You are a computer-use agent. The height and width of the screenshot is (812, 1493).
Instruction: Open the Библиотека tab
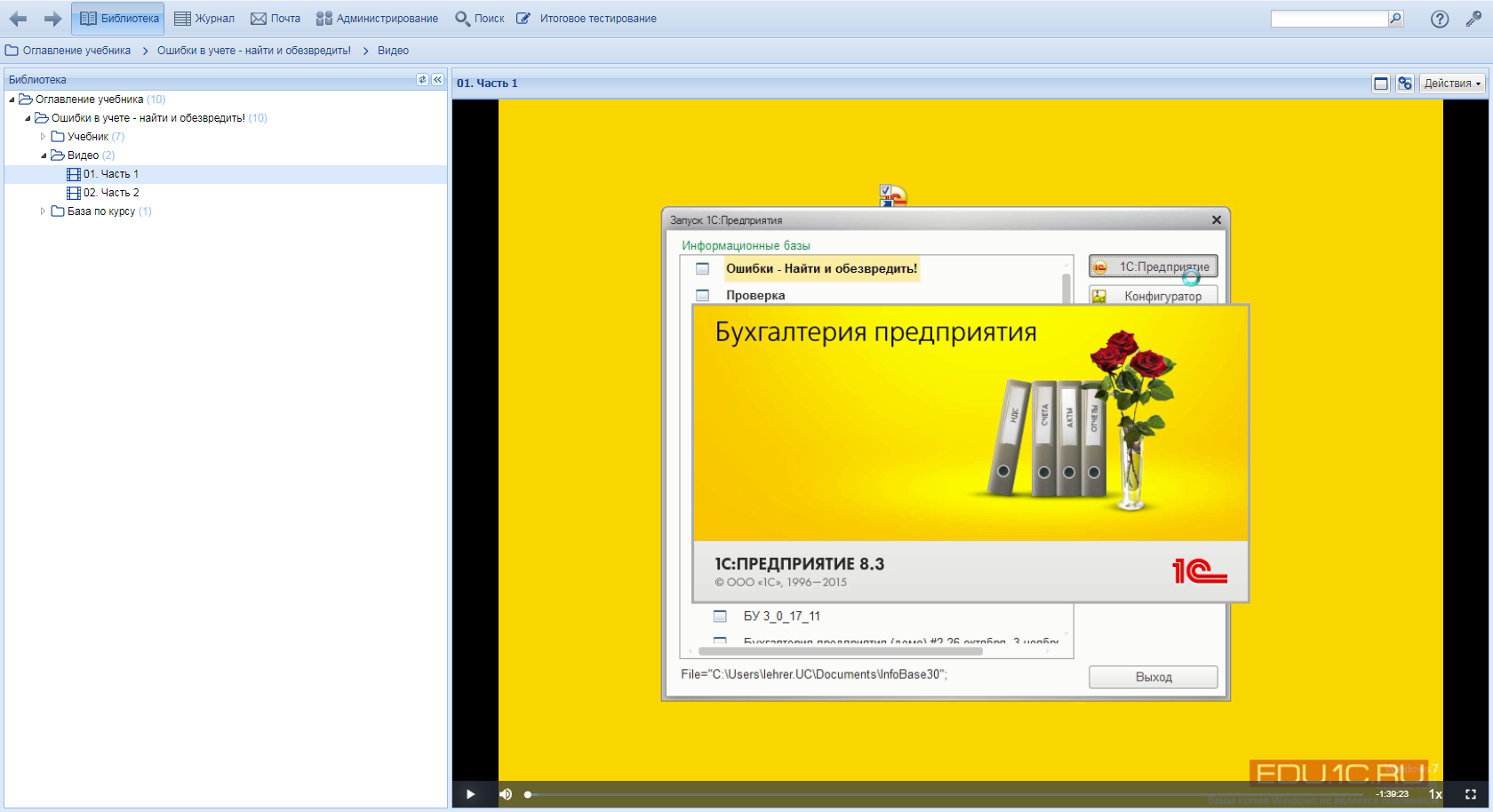click(118, 19)
